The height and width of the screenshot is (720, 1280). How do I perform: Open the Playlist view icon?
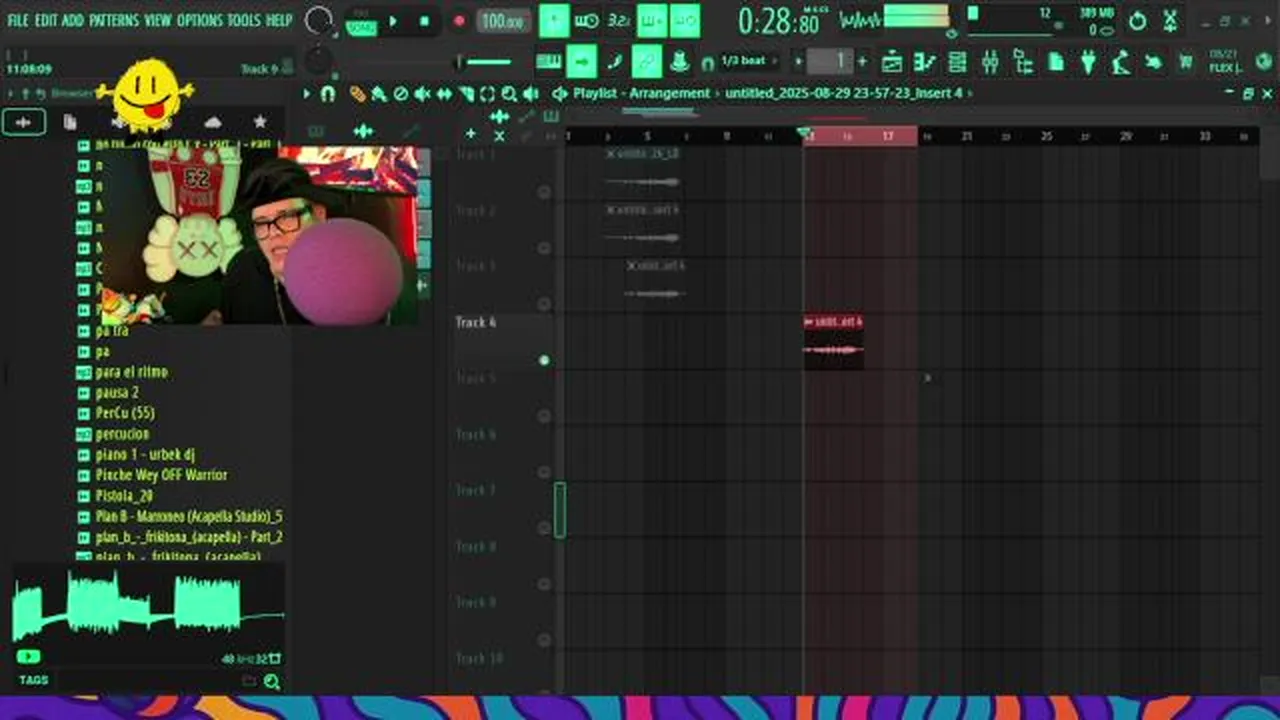892,62
